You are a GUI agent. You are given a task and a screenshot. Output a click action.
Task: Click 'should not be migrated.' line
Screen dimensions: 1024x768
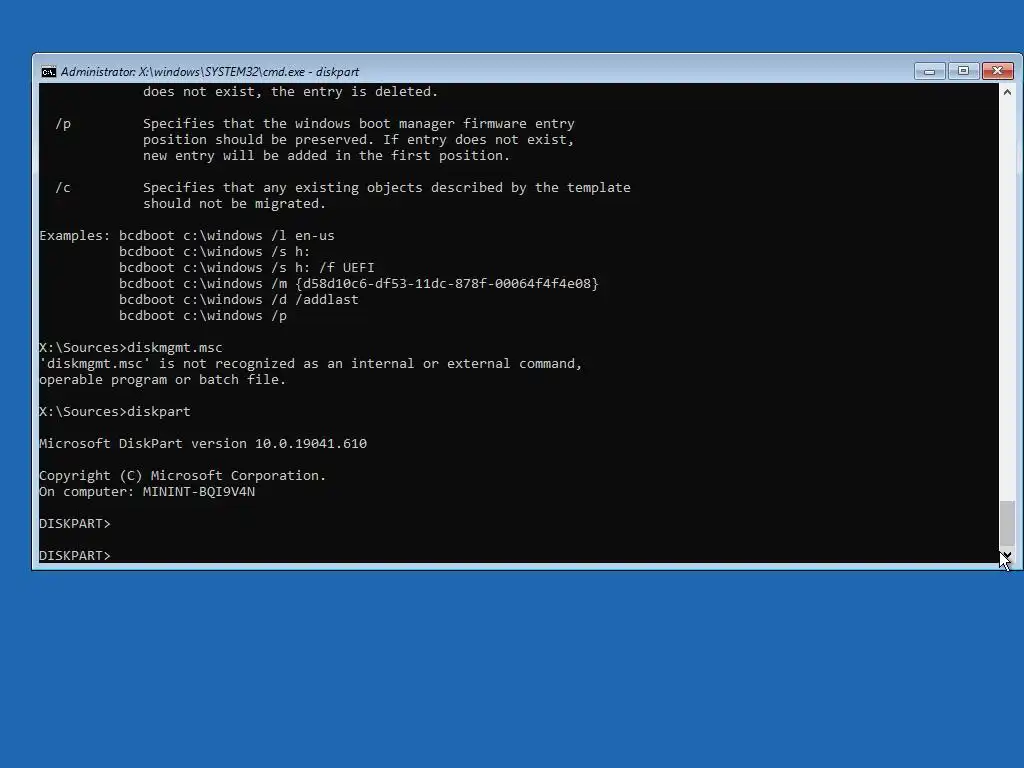pos(234,204)
